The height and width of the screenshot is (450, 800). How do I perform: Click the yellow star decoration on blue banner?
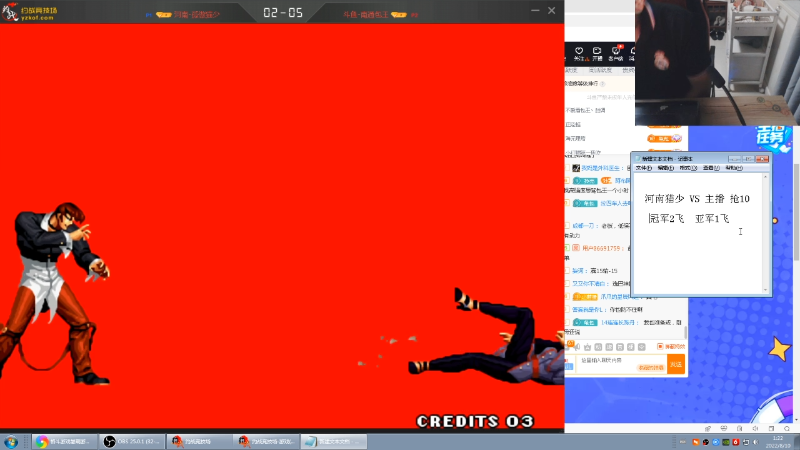tap(780, 349)
